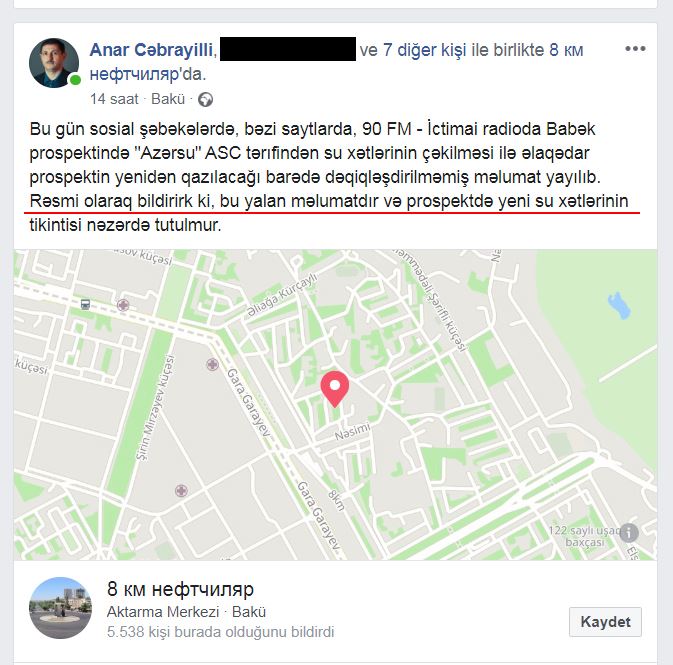This screenshot has height=665, width=673.
Task: Click the '14 saat' post timestamp
Action: click(114, 99)
